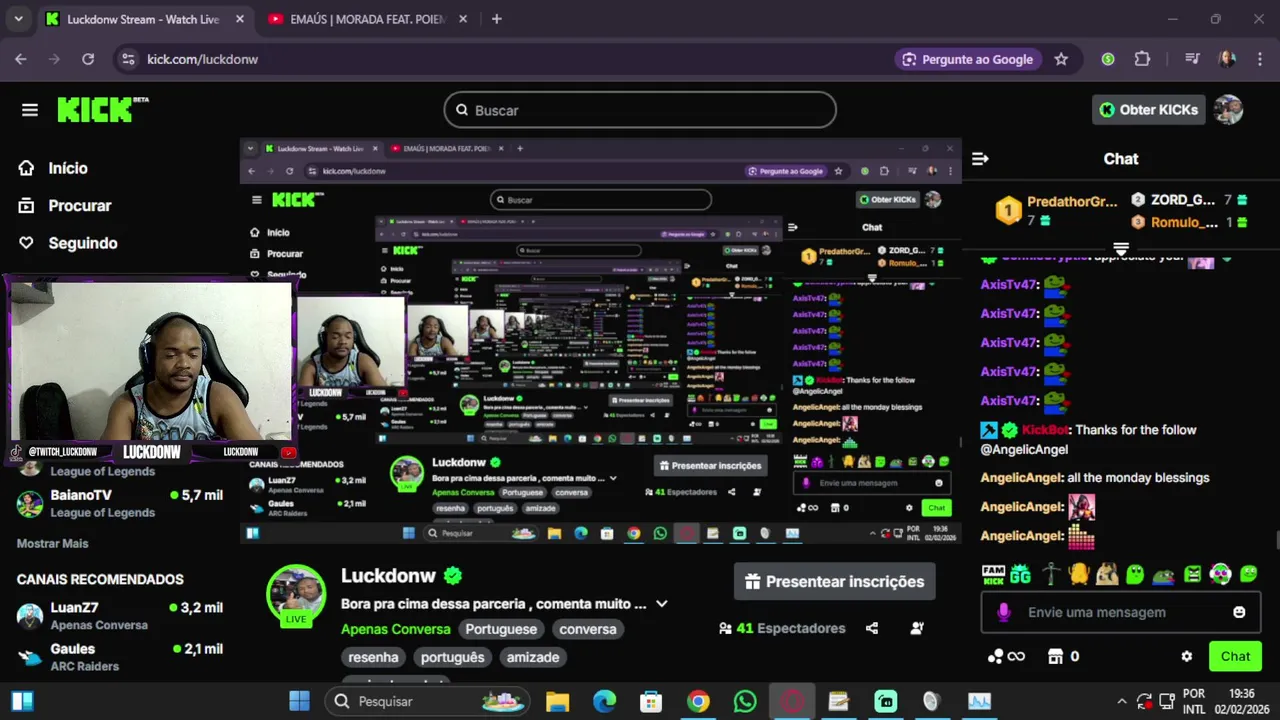
Task: Click PredathorGr leaderboard entry
Action: (x=1057, y=210)
